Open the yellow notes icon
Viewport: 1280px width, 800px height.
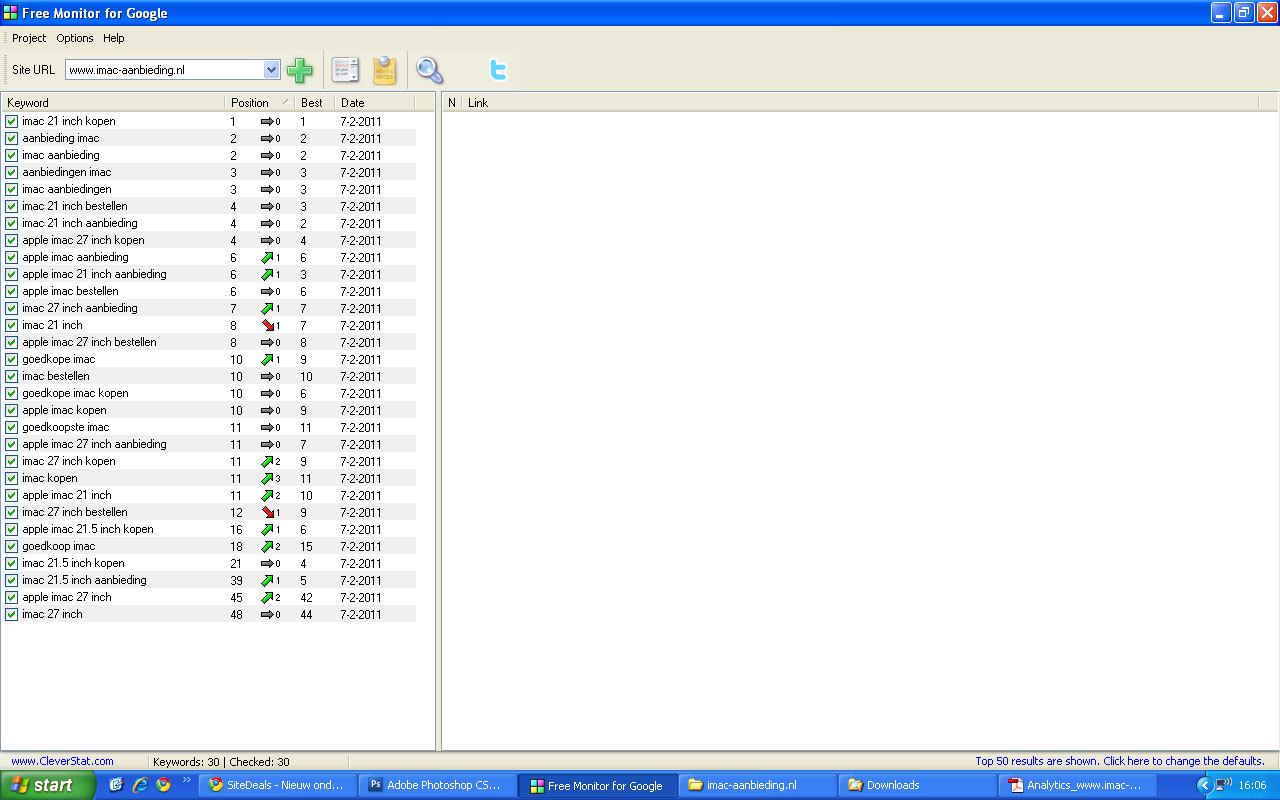[x=384, y=70]
